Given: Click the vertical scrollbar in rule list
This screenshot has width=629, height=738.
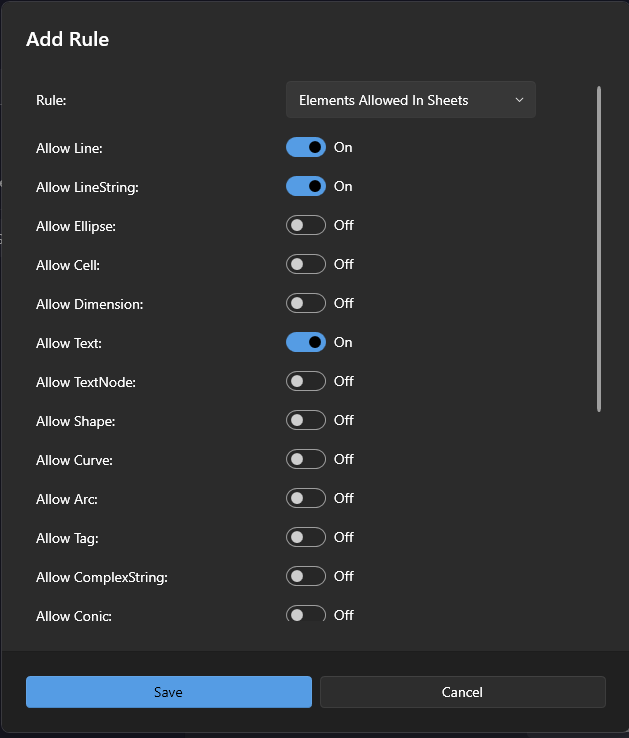Looking at the screenshot, I should point(599,250).
